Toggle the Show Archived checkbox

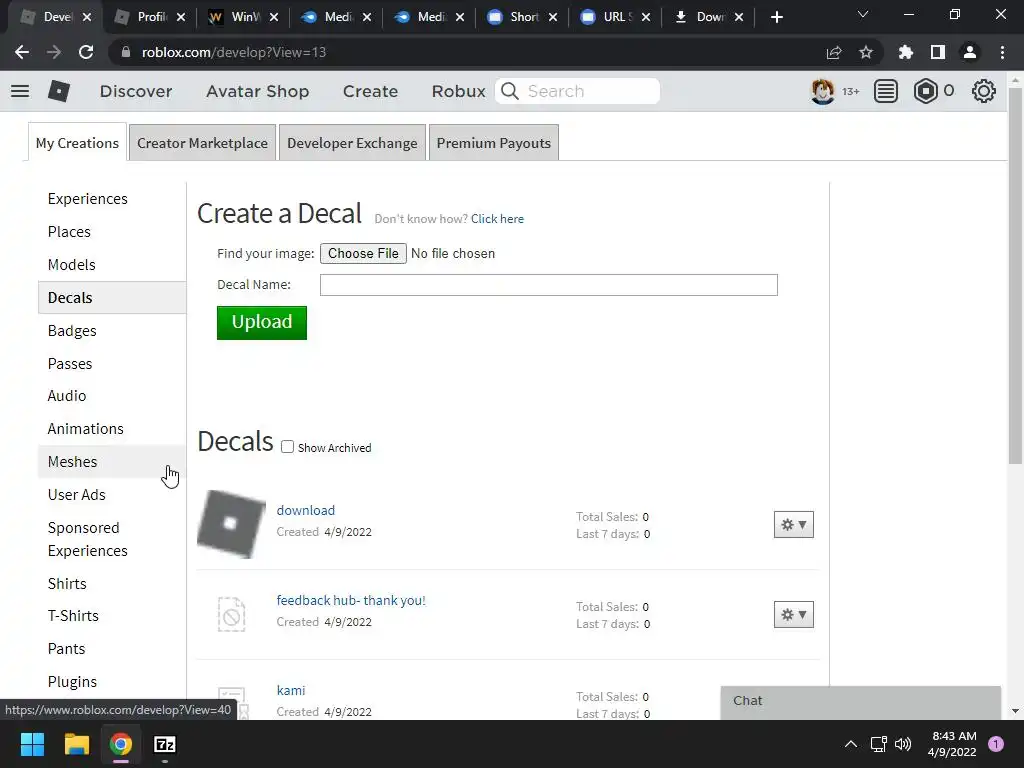pos(287,447)
